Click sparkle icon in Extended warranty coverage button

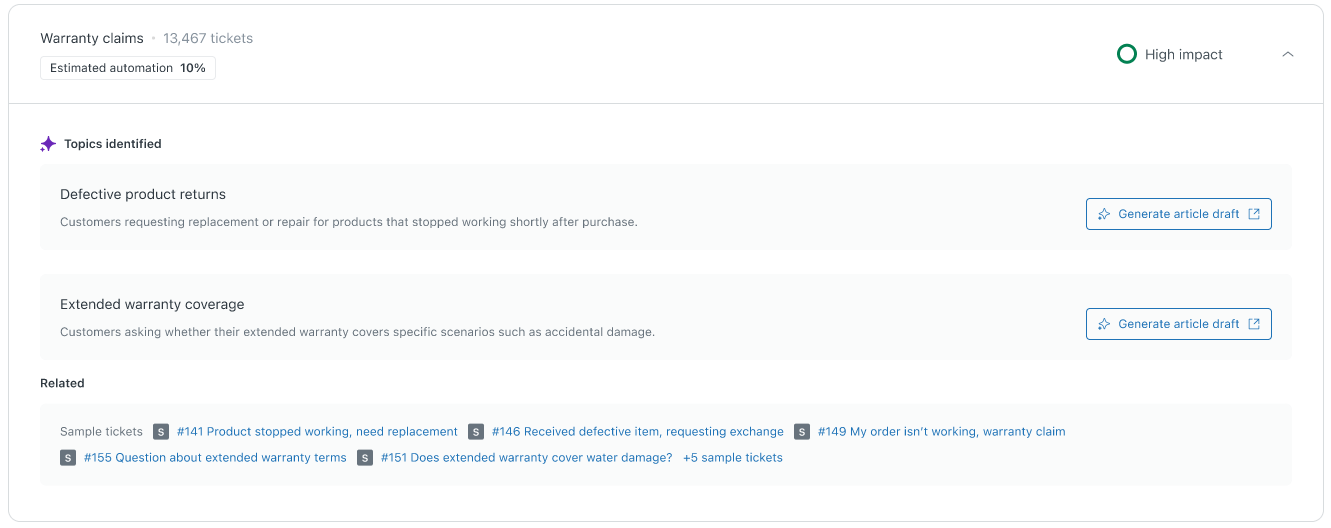pyautogui.click(x=1104, y=324)
